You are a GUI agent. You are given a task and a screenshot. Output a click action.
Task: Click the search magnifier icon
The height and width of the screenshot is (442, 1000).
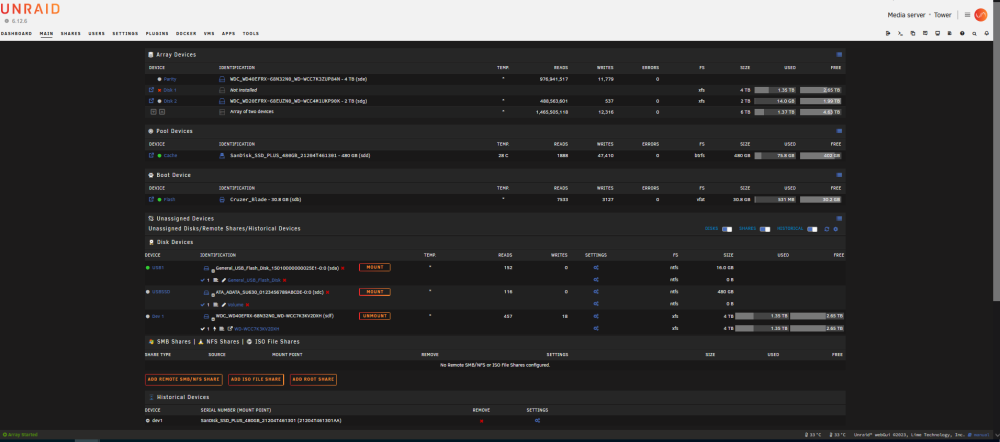click(974, 33)
